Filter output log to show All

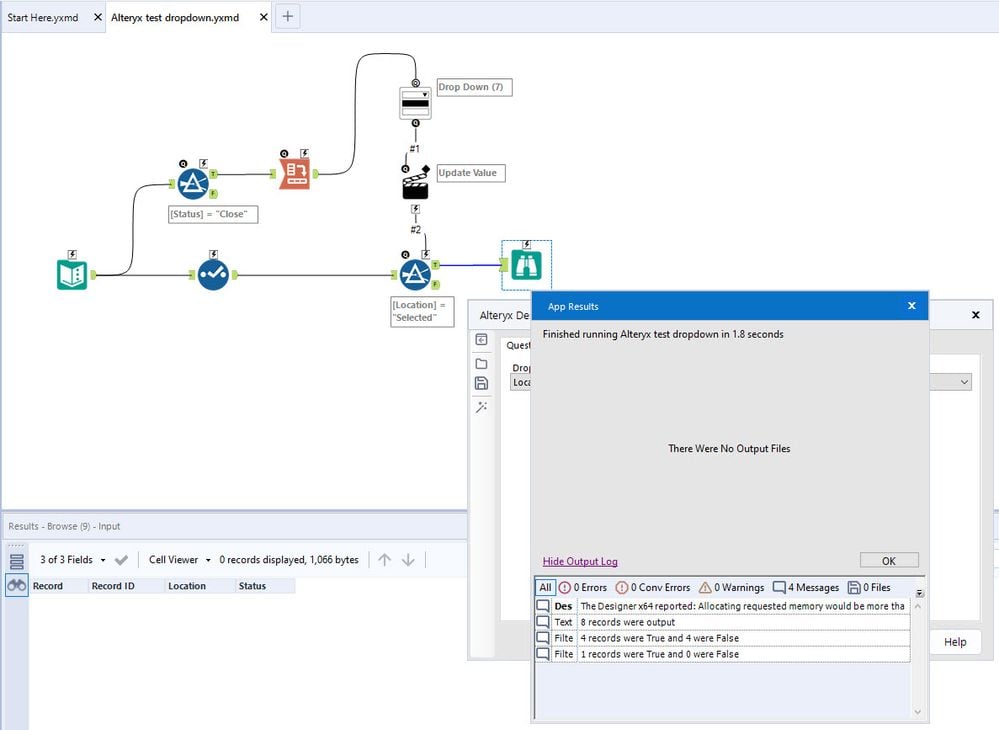(x=545, y=587)
